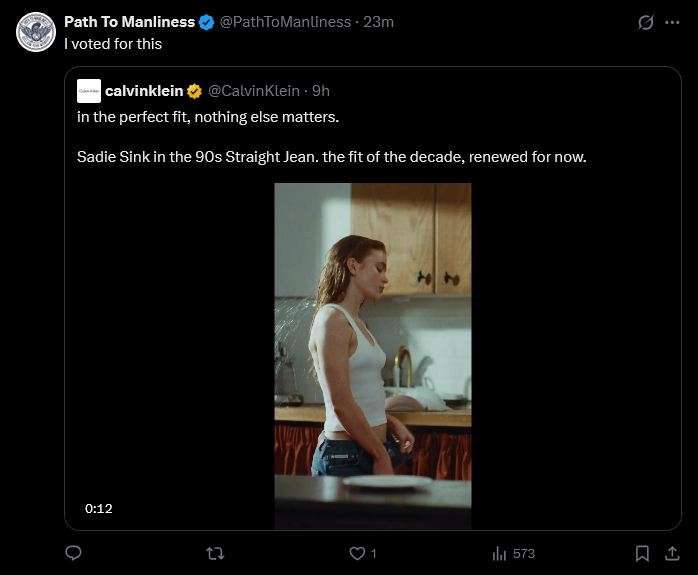Screen dimensions: 698x575
Task: View post analytics showing 573 views
Action: click(513, 554)
